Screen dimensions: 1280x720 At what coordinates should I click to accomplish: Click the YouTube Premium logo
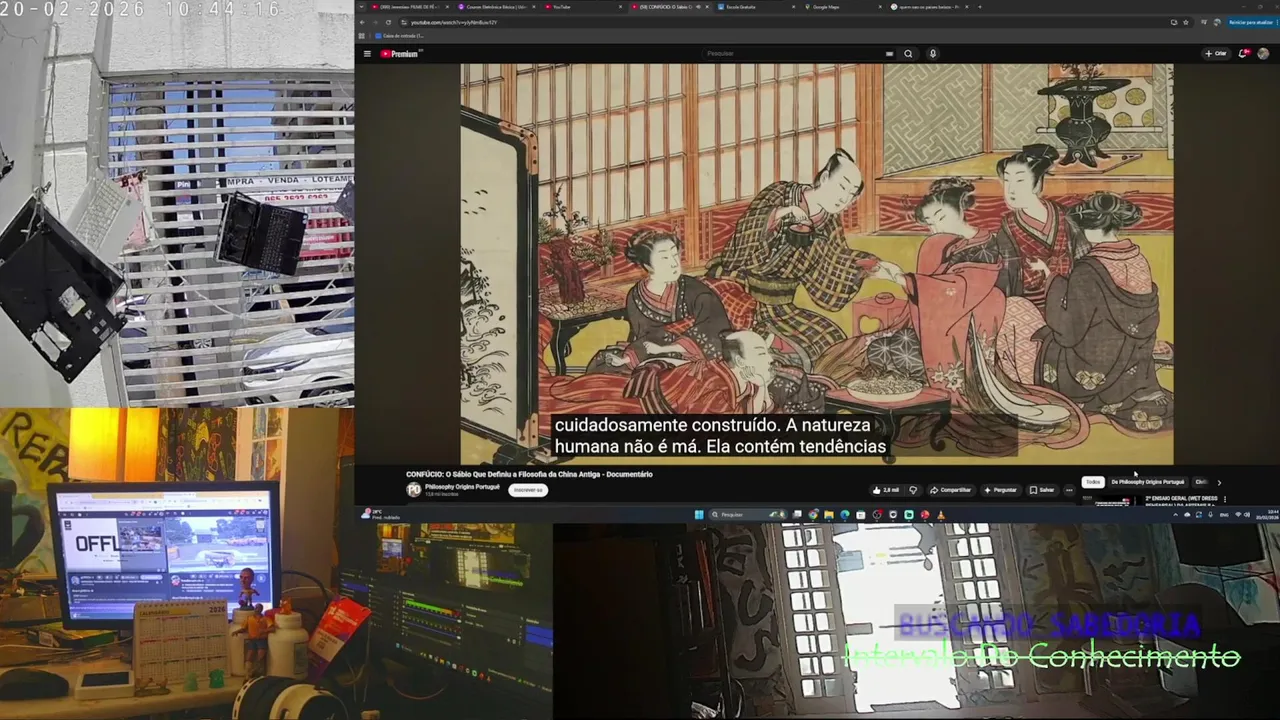[x=400, y=54]
